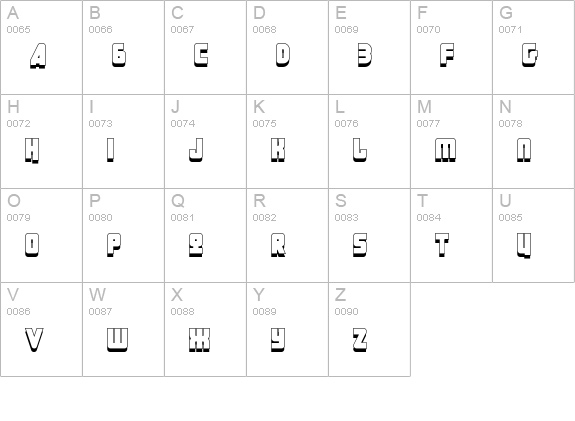This screenshot has width=575, height=421.
Task: Select the V glyph cell 0086
Action: 41,329
